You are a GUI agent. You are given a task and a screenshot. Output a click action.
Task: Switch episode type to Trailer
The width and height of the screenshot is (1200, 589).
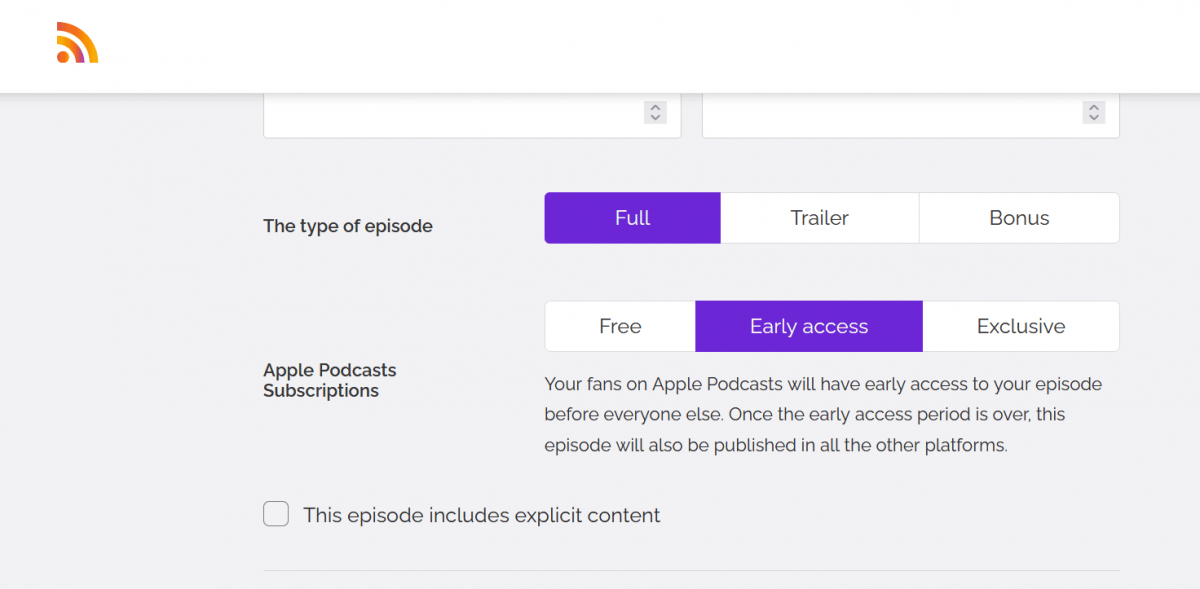819,217
